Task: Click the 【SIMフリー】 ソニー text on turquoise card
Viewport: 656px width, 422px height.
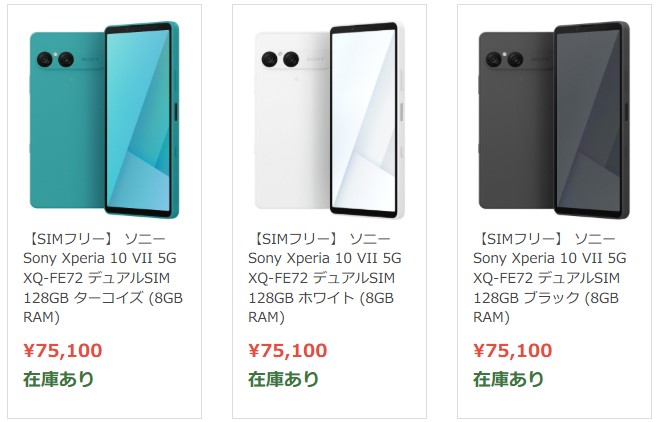Action: (97, 239)
